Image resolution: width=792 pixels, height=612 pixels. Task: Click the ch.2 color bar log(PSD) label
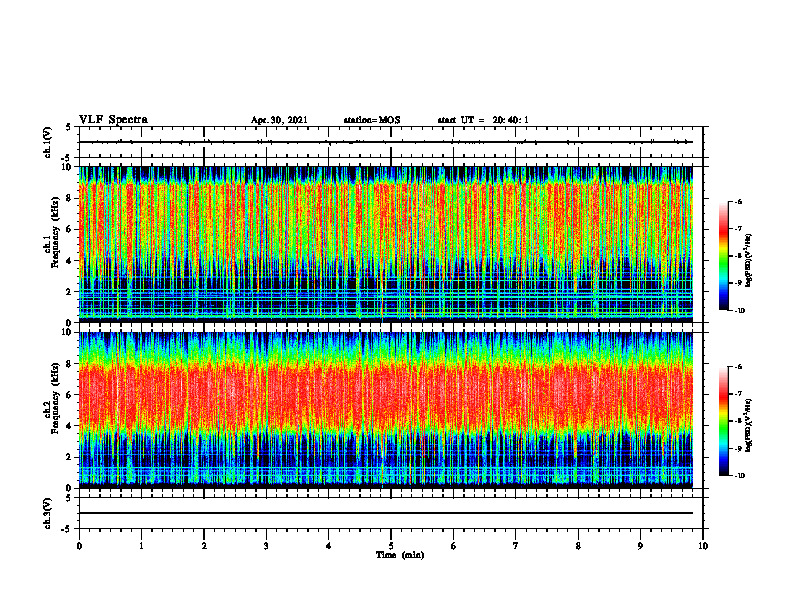click(750, 425)
